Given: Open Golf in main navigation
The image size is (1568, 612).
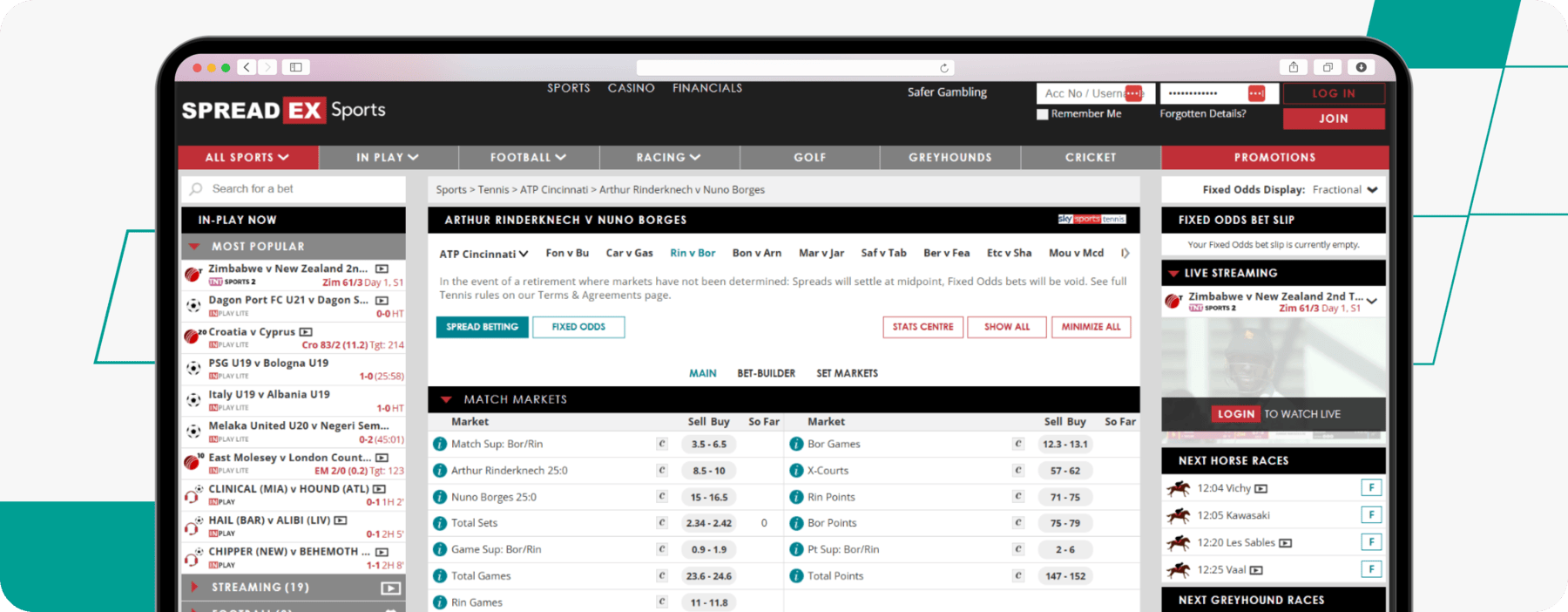Looking at the screenshot, I should [x=809, y=158].
